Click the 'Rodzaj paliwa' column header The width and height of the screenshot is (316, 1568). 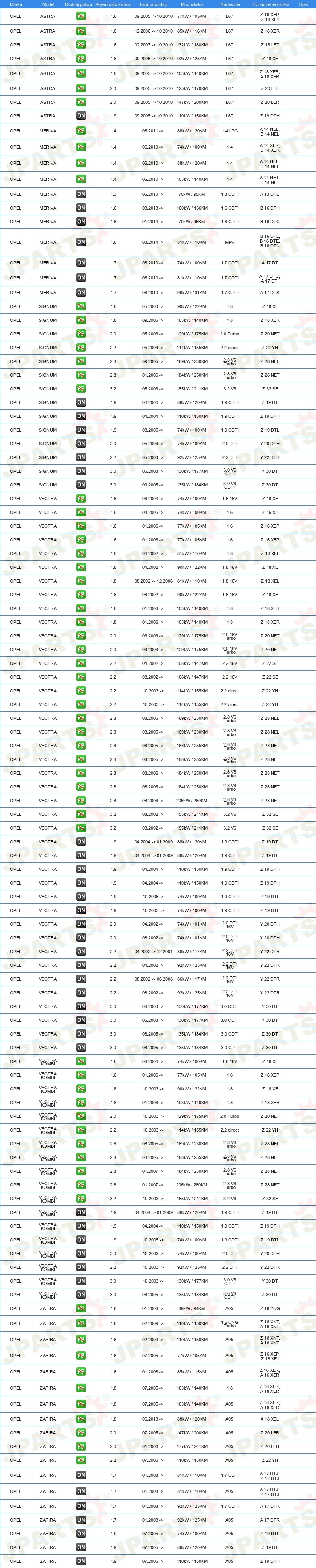[78, 4]
